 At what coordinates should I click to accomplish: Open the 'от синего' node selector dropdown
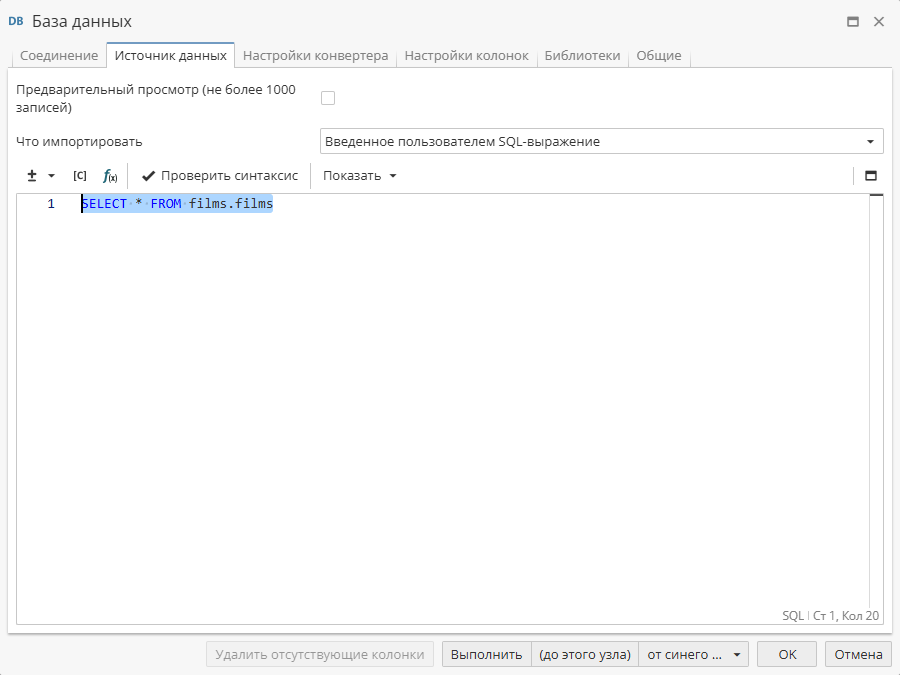pyautogui.click(x=693, y=654)
